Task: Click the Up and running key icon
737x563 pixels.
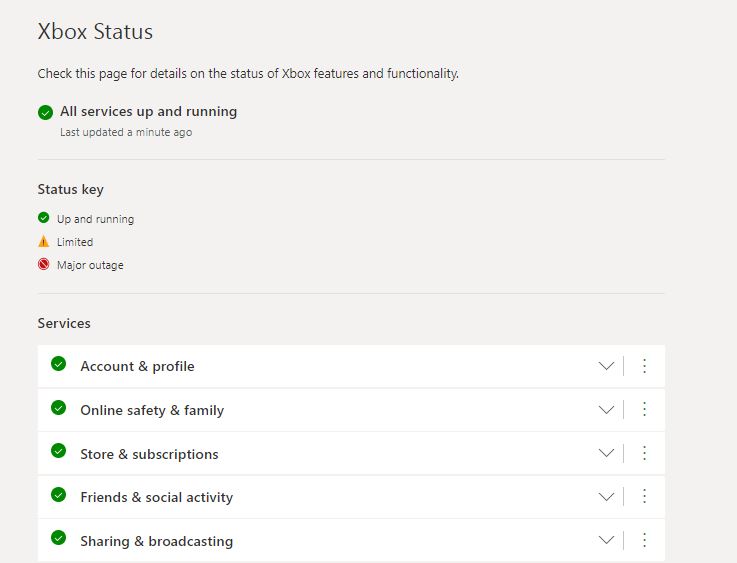Action: (x=43, y=218)
